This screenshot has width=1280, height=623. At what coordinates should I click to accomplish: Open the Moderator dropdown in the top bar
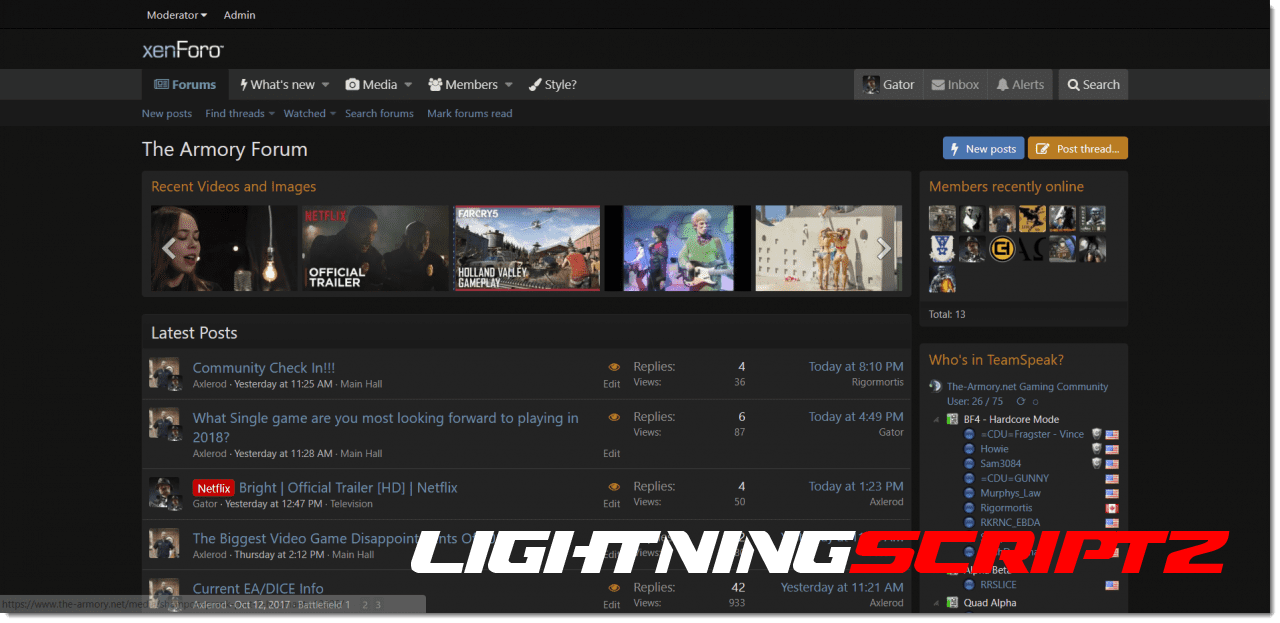(176, 15)
